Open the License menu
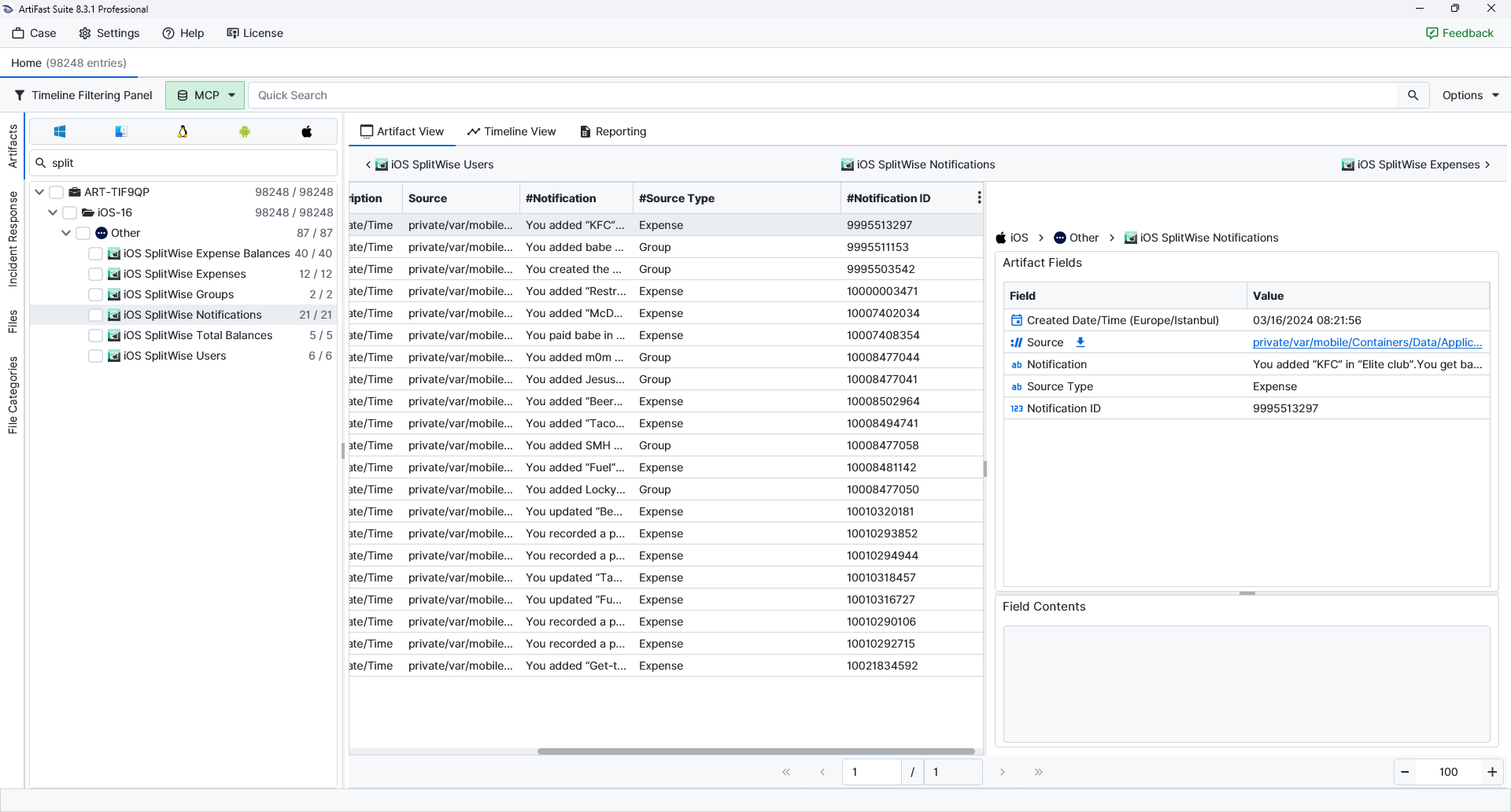Viewport: 1511px width, 812px height. coord(255,33)
